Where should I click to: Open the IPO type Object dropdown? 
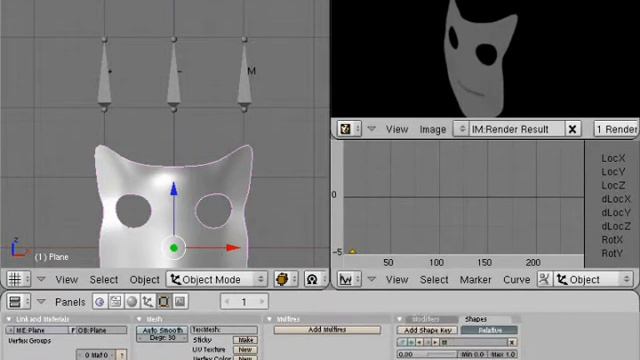tap(593, 279)
